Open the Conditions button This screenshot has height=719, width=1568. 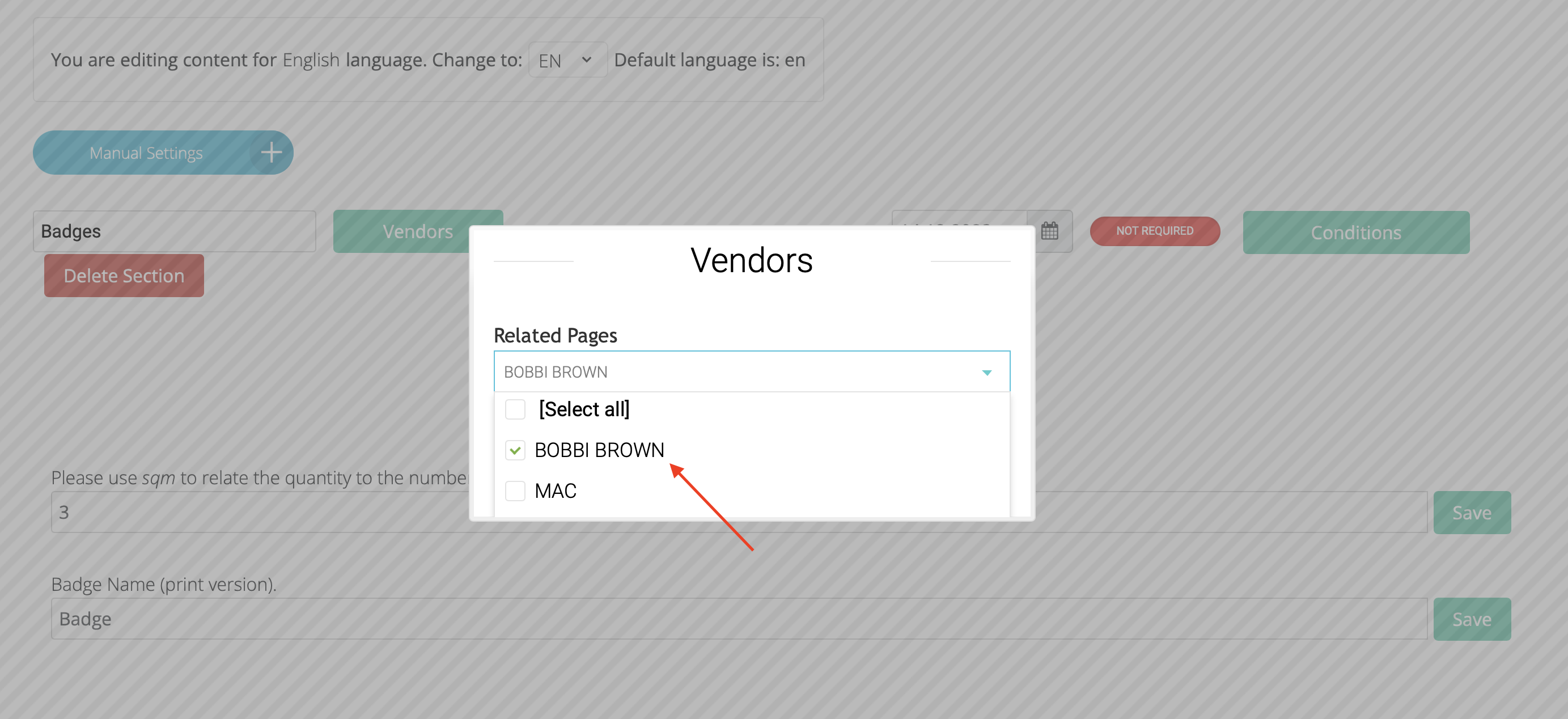(1355, 232)
